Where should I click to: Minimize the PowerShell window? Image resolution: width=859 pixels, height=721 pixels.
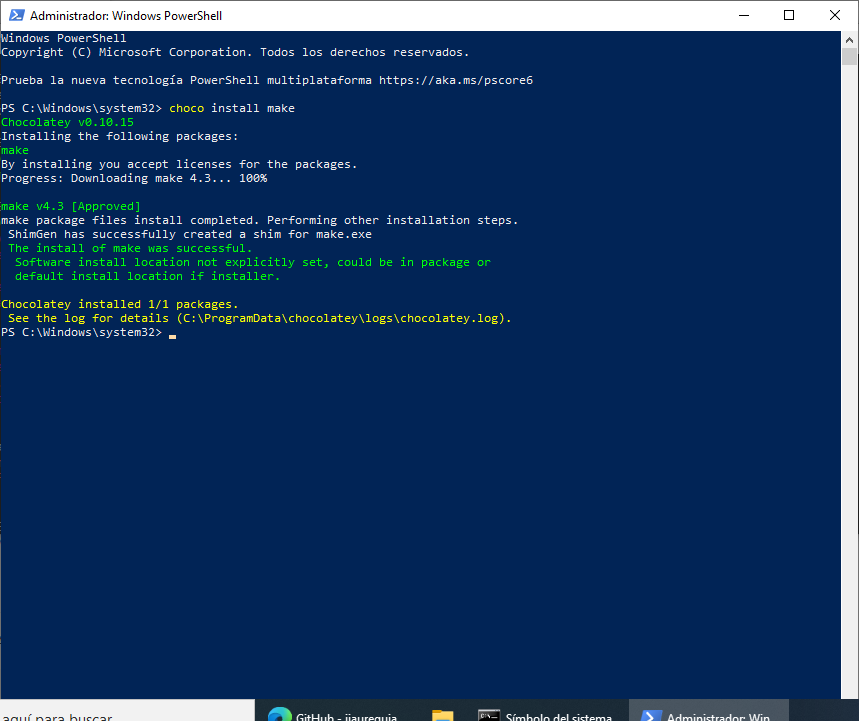click(743, 15)
